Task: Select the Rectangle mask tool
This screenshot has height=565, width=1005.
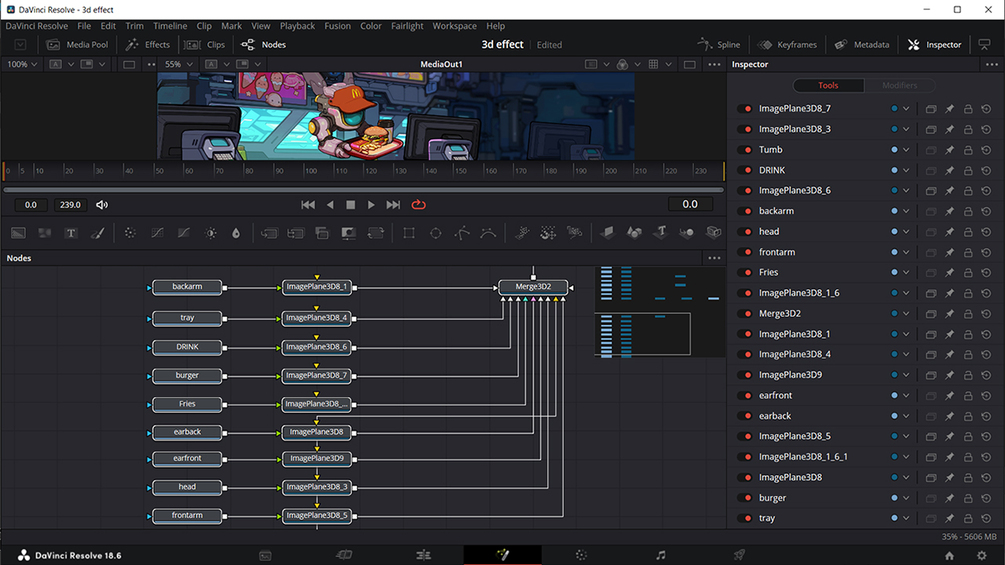Action: coord(409,233)
